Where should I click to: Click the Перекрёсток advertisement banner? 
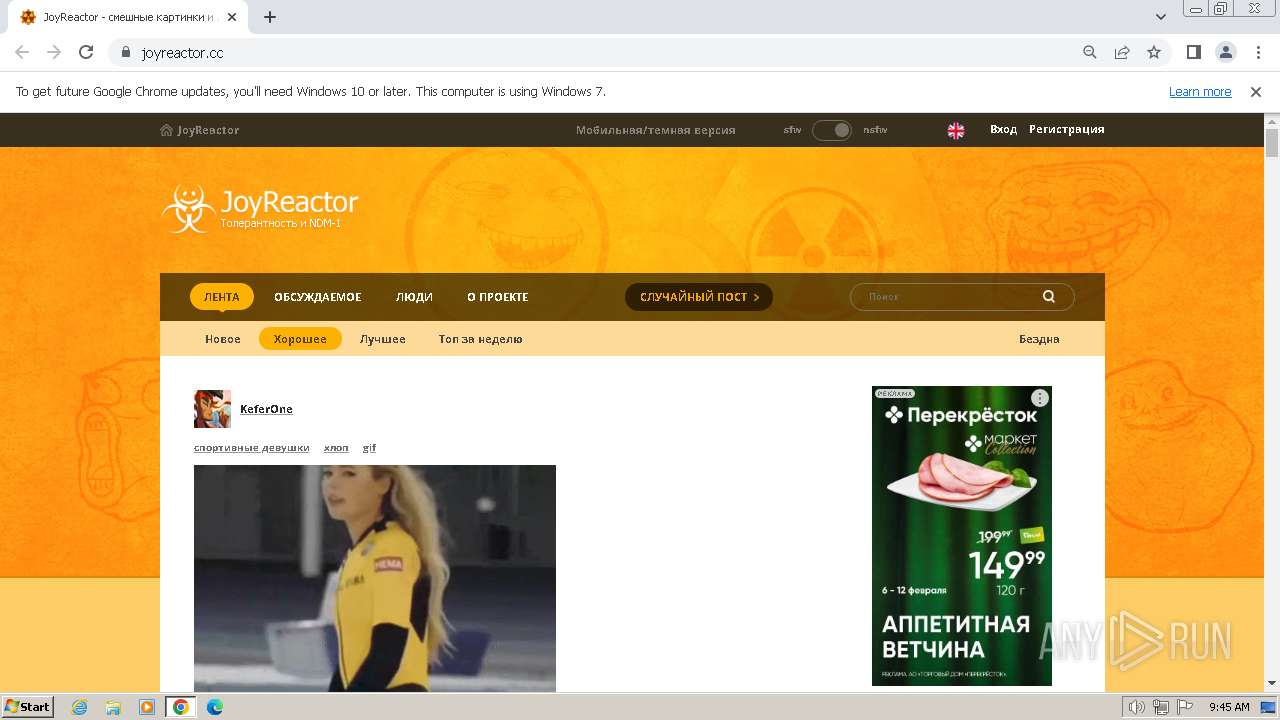point(962,536)
